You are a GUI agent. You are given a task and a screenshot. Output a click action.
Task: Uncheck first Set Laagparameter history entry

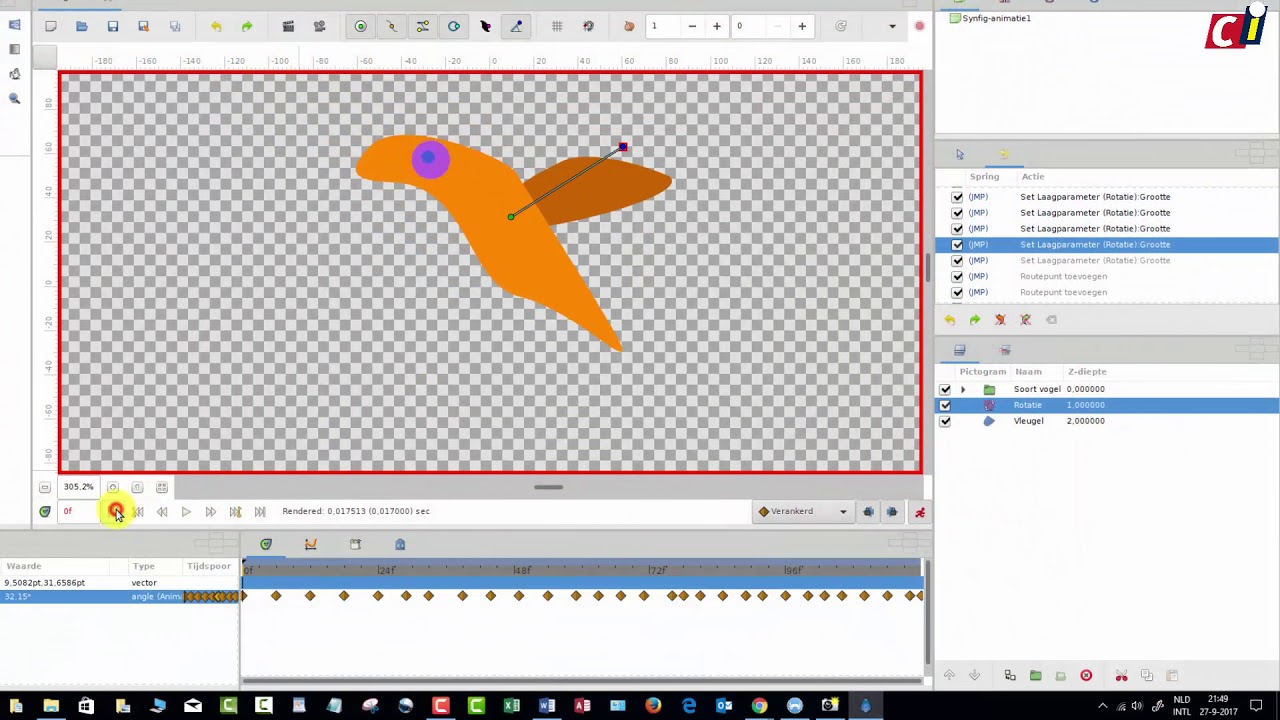pyautogui.click(x=957, y=197)
